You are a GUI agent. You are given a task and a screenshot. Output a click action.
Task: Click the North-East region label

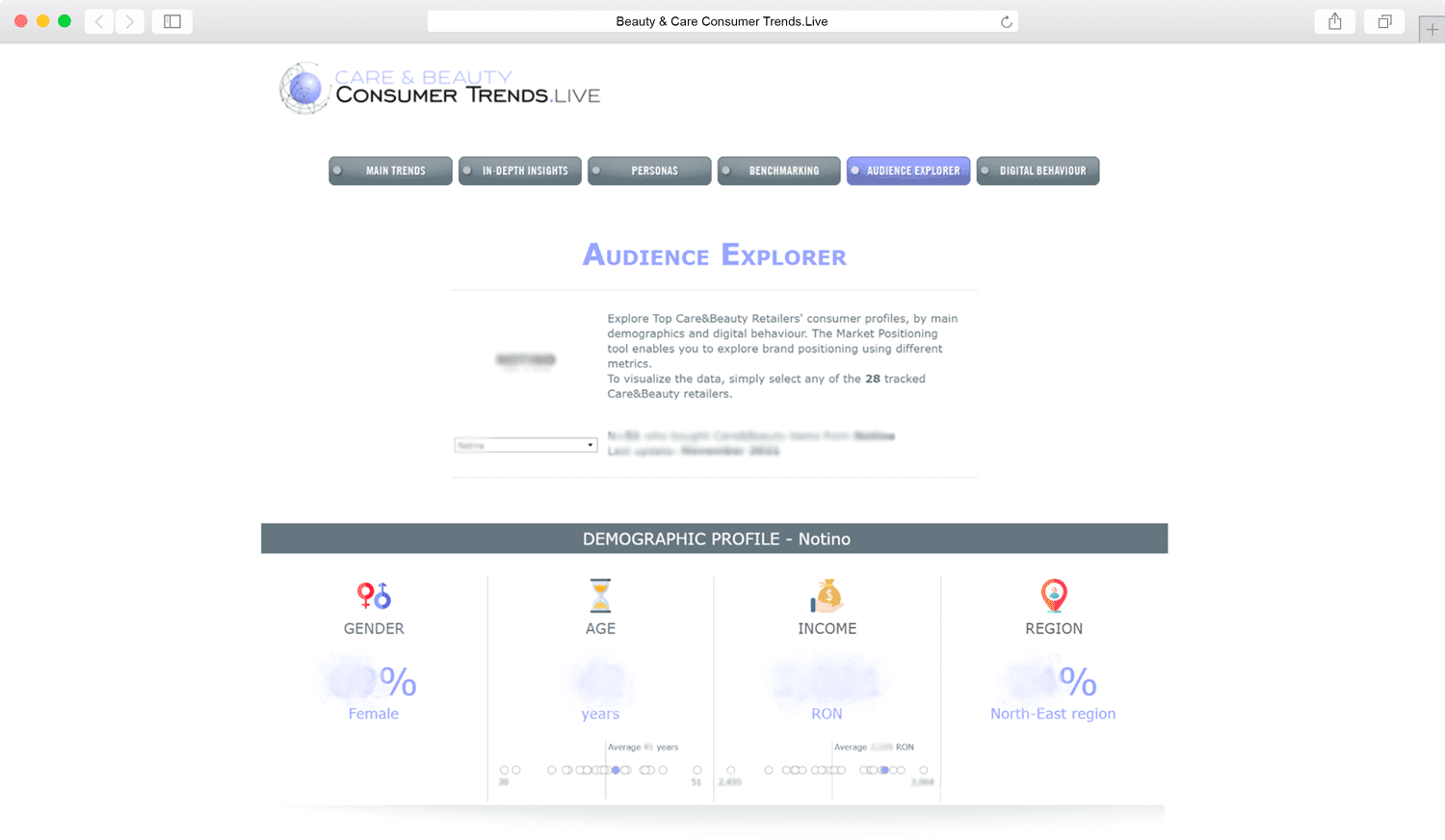(x=1053, y=714)
